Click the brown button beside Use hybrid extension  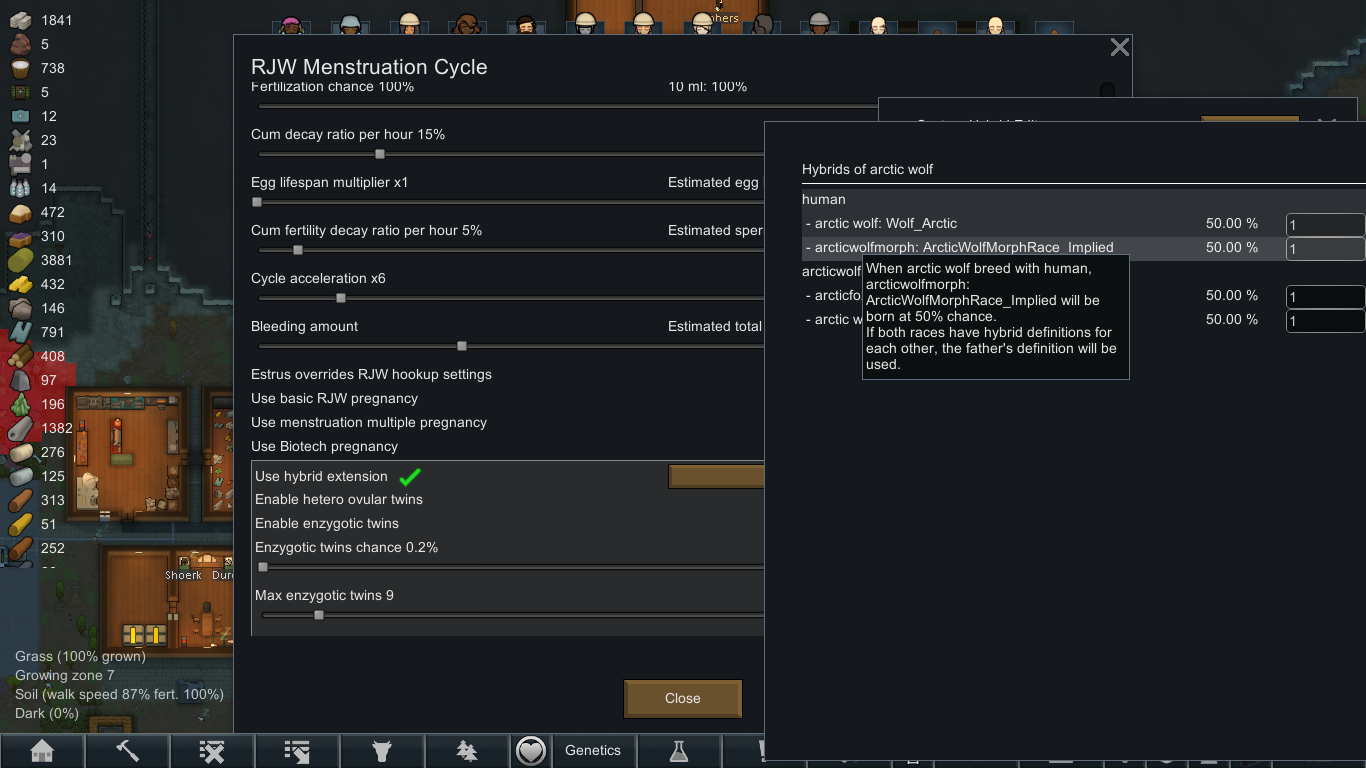(716, 476)
